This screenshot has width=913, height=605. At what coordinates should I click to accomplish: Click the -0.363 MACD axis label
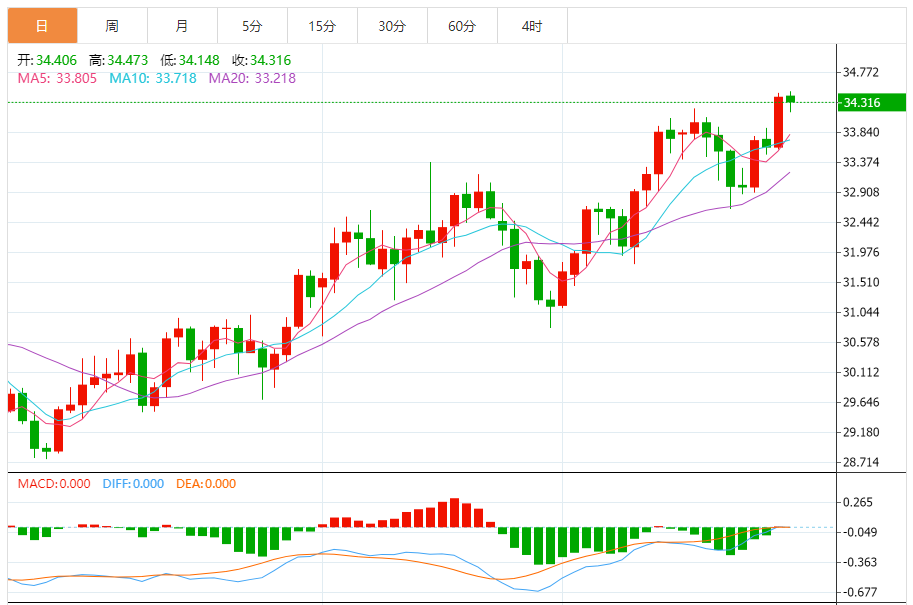click(x=858, y=562)
